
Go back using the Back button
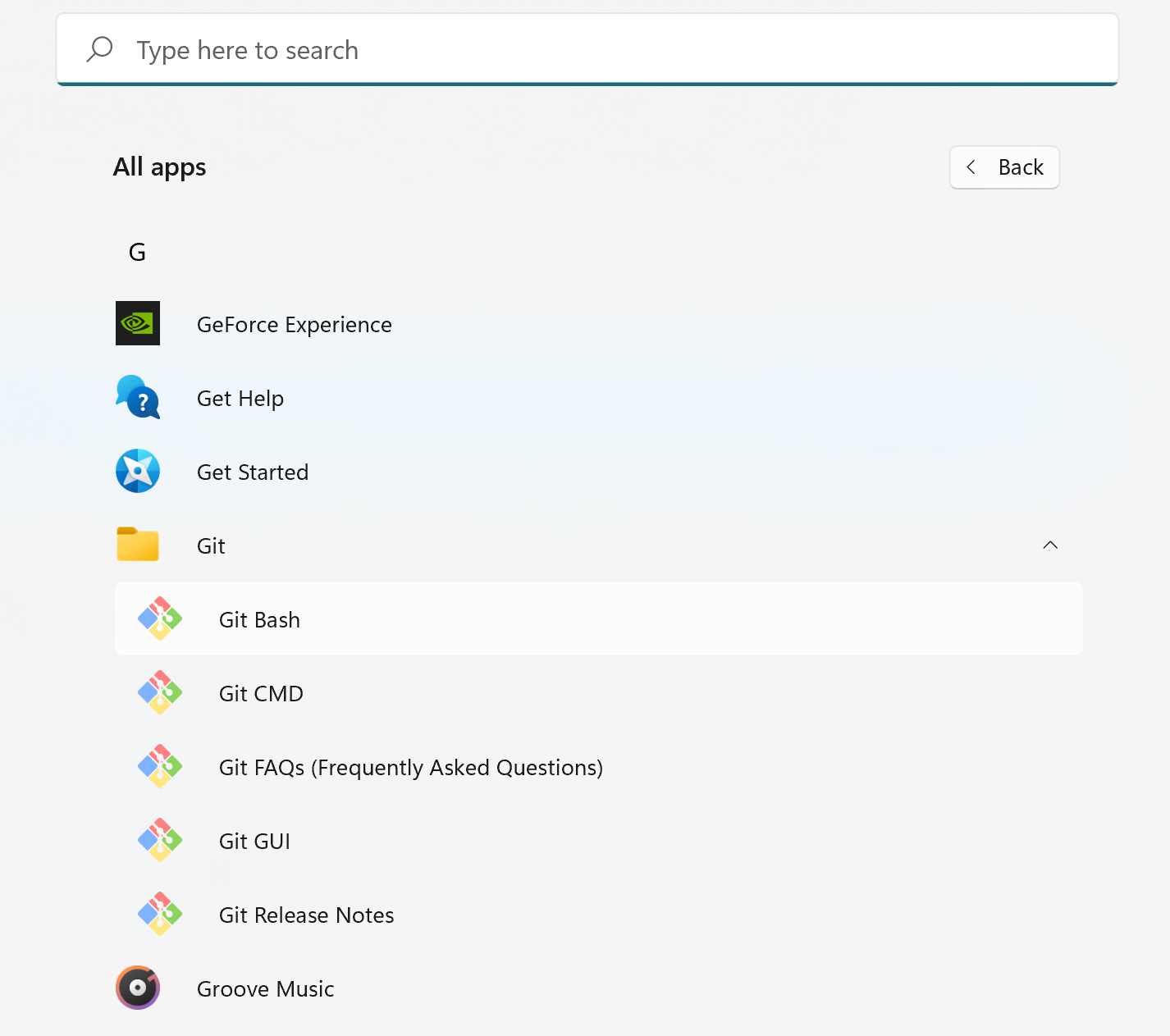click(x=1004, y=167)
